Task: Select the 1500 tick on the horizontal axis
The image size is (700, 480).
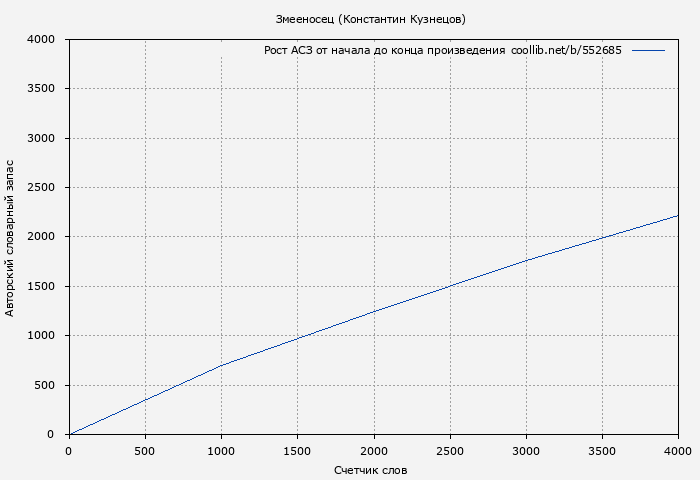Action: 297,451
